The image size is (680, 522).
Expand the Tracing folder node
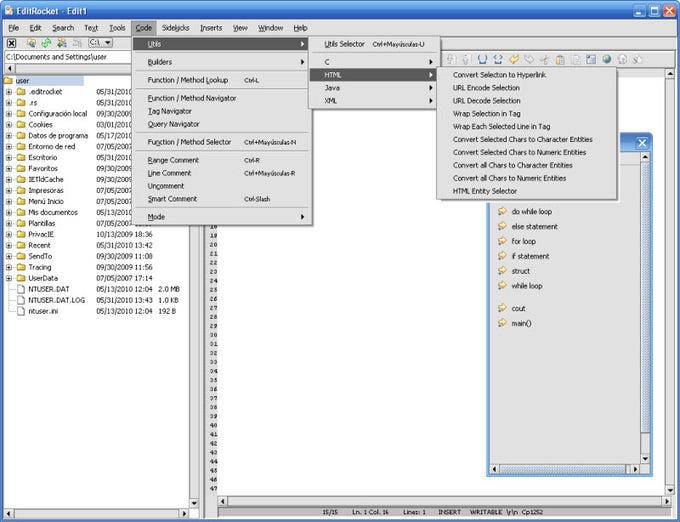pyautogui.click(x=9, y=267)
